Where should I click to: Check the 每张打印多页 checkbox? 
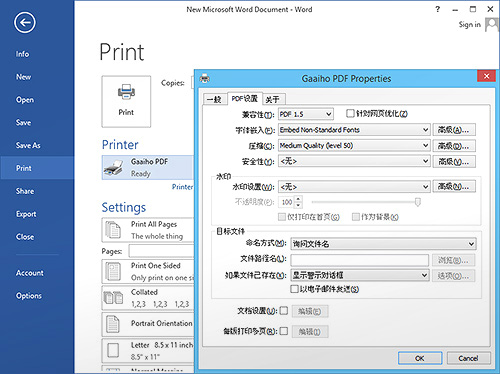click(284, 331)
